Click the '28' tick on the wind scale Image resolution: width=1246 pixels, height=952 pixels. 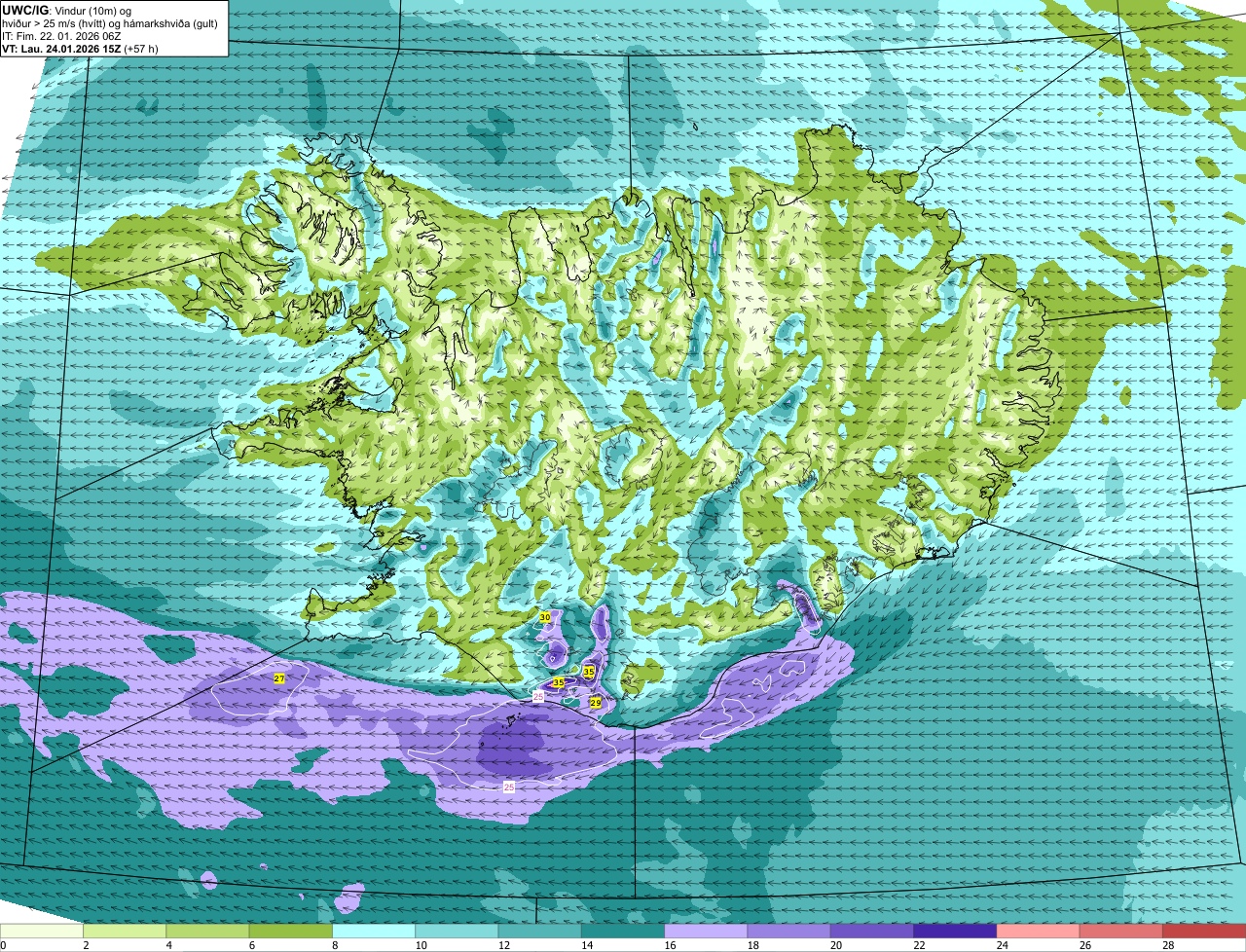tap(1168, 945)
